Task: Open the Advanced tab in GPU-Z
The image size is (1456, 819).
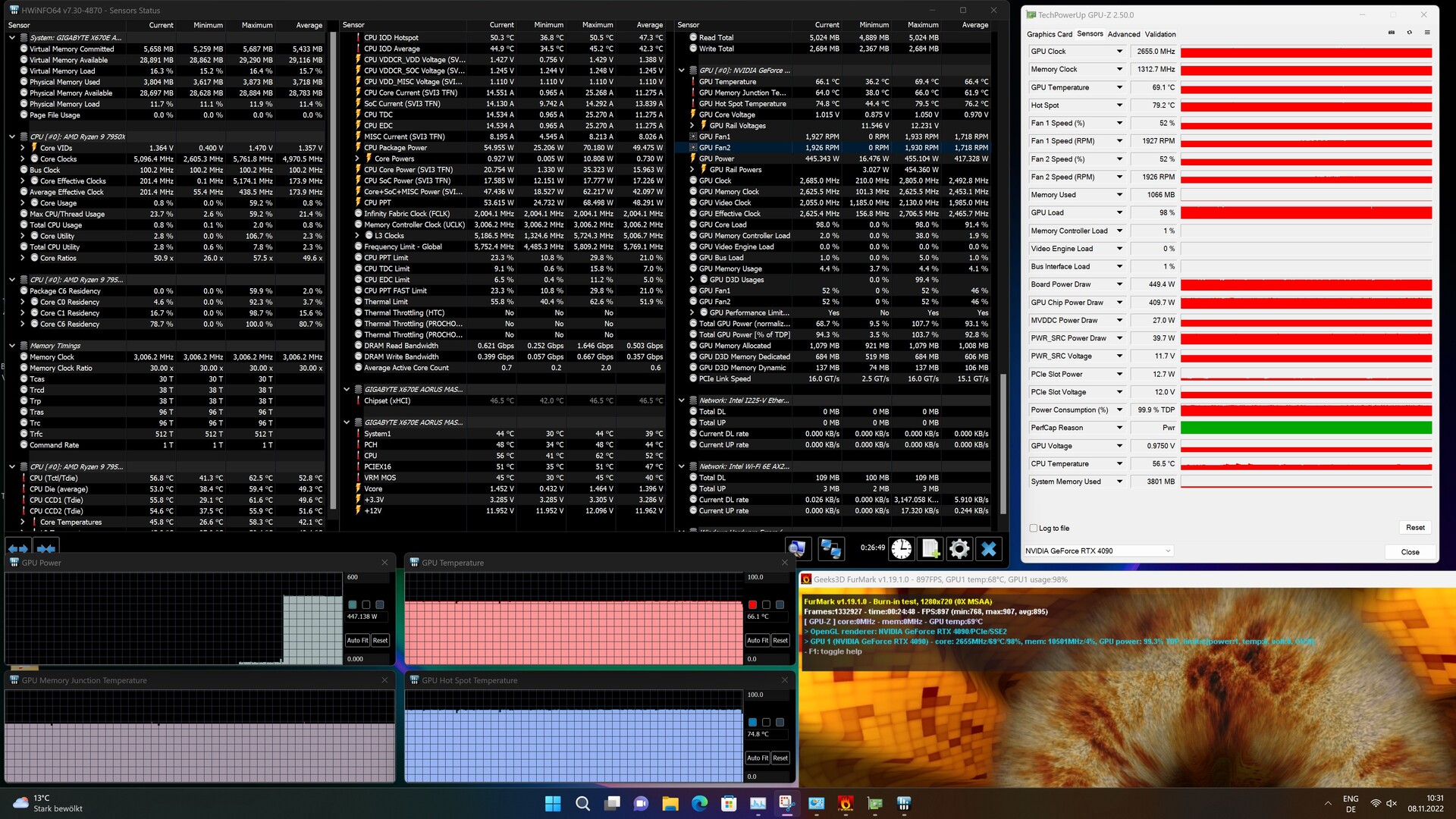Action: (x=1123, y=34)
